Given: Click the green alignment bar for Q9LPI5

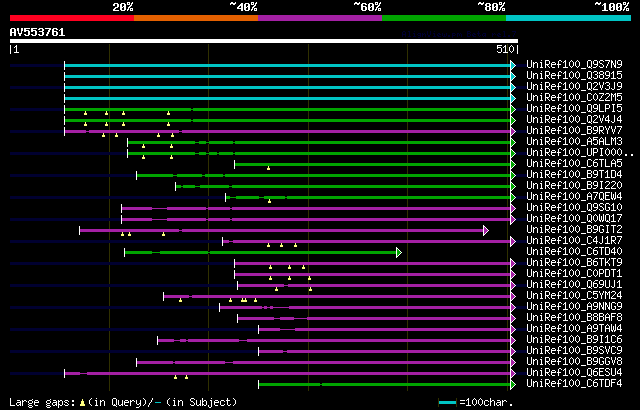Looking at the screenshot, I should tap(287, 109).
